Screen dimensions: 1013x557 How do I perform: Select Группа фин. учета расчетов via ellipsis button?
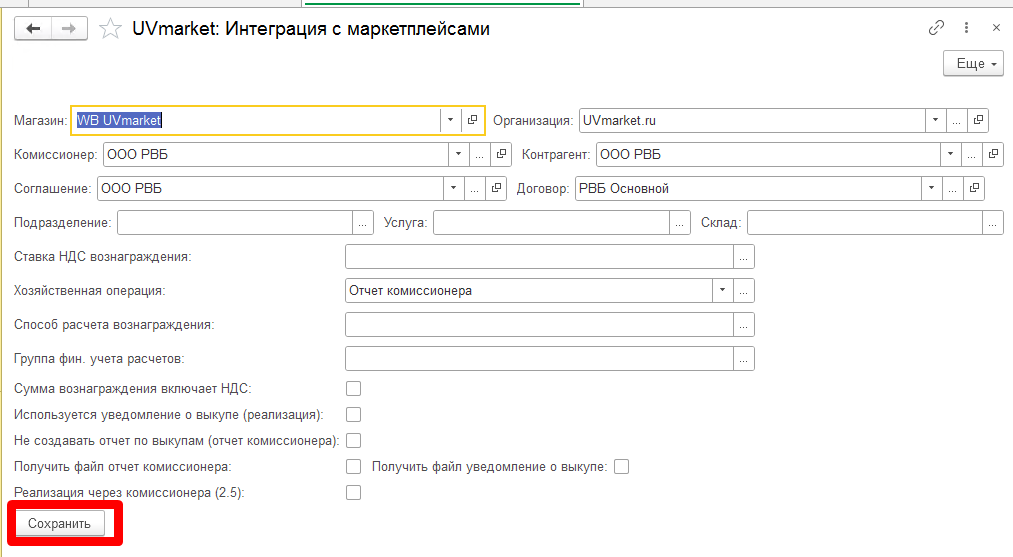click(x=744, y=359)
